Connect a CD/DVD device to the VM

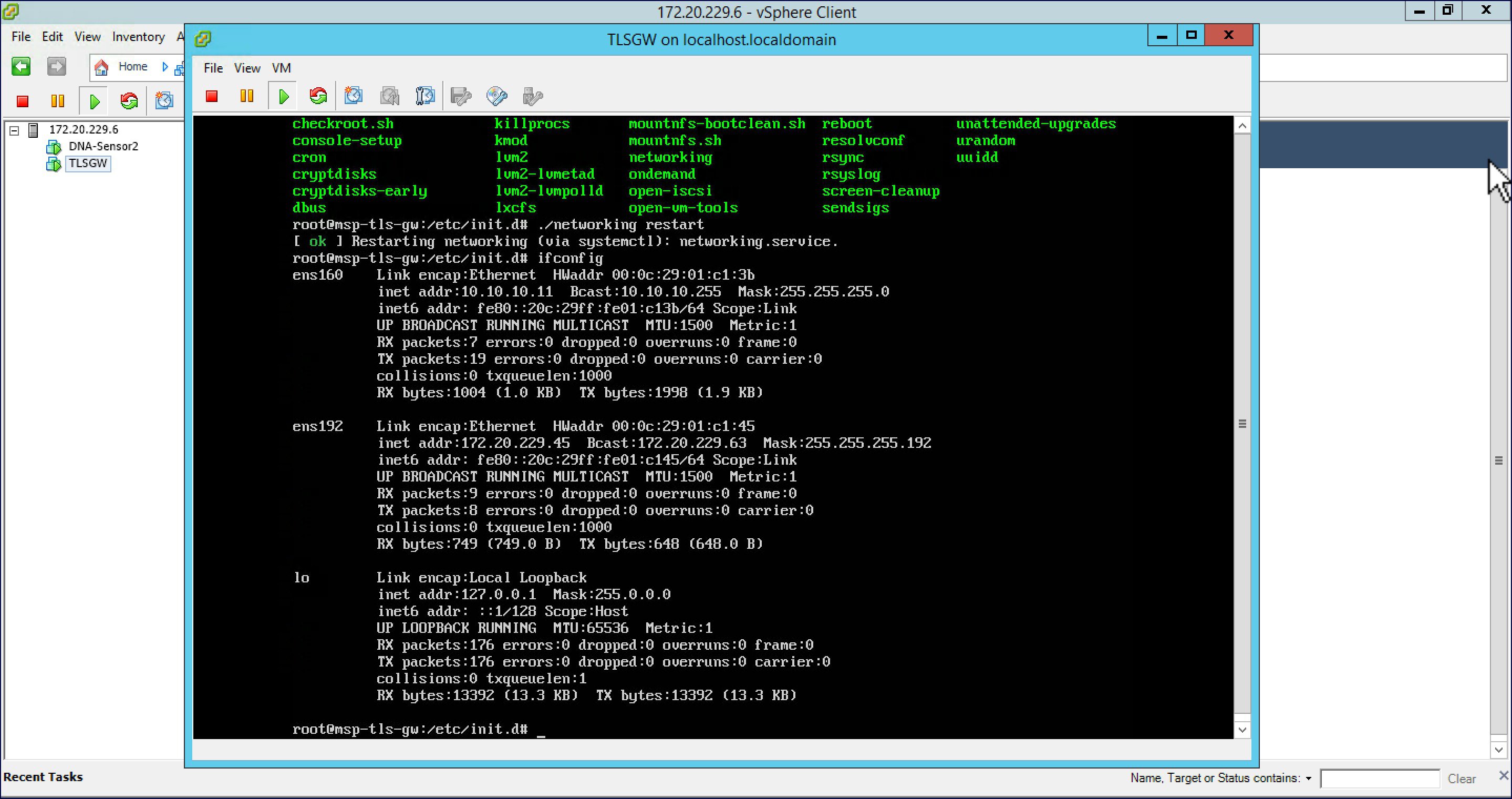(496, 96)
